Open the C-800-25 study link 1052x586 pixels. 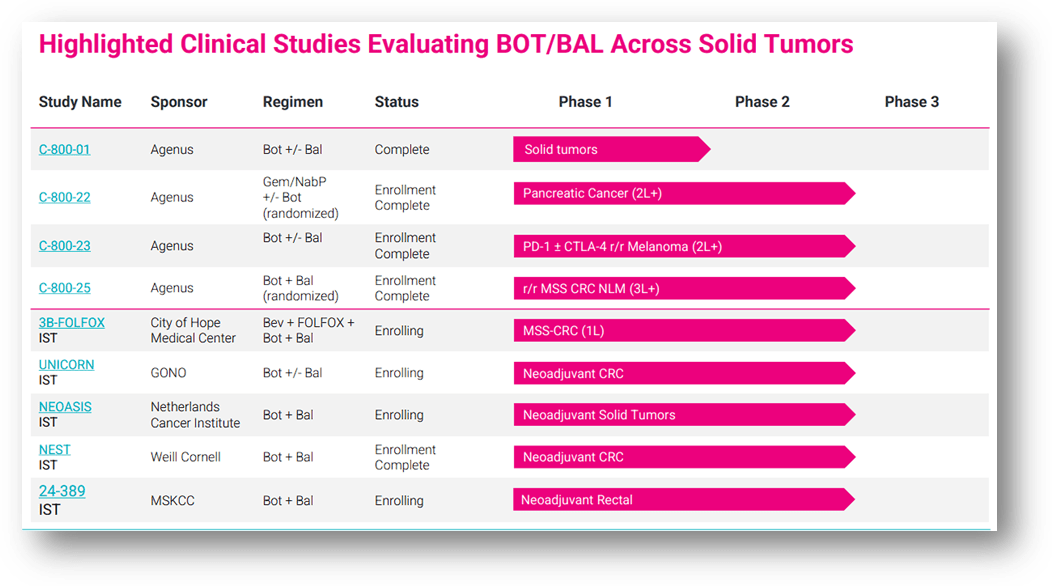(x=64, y=287)
